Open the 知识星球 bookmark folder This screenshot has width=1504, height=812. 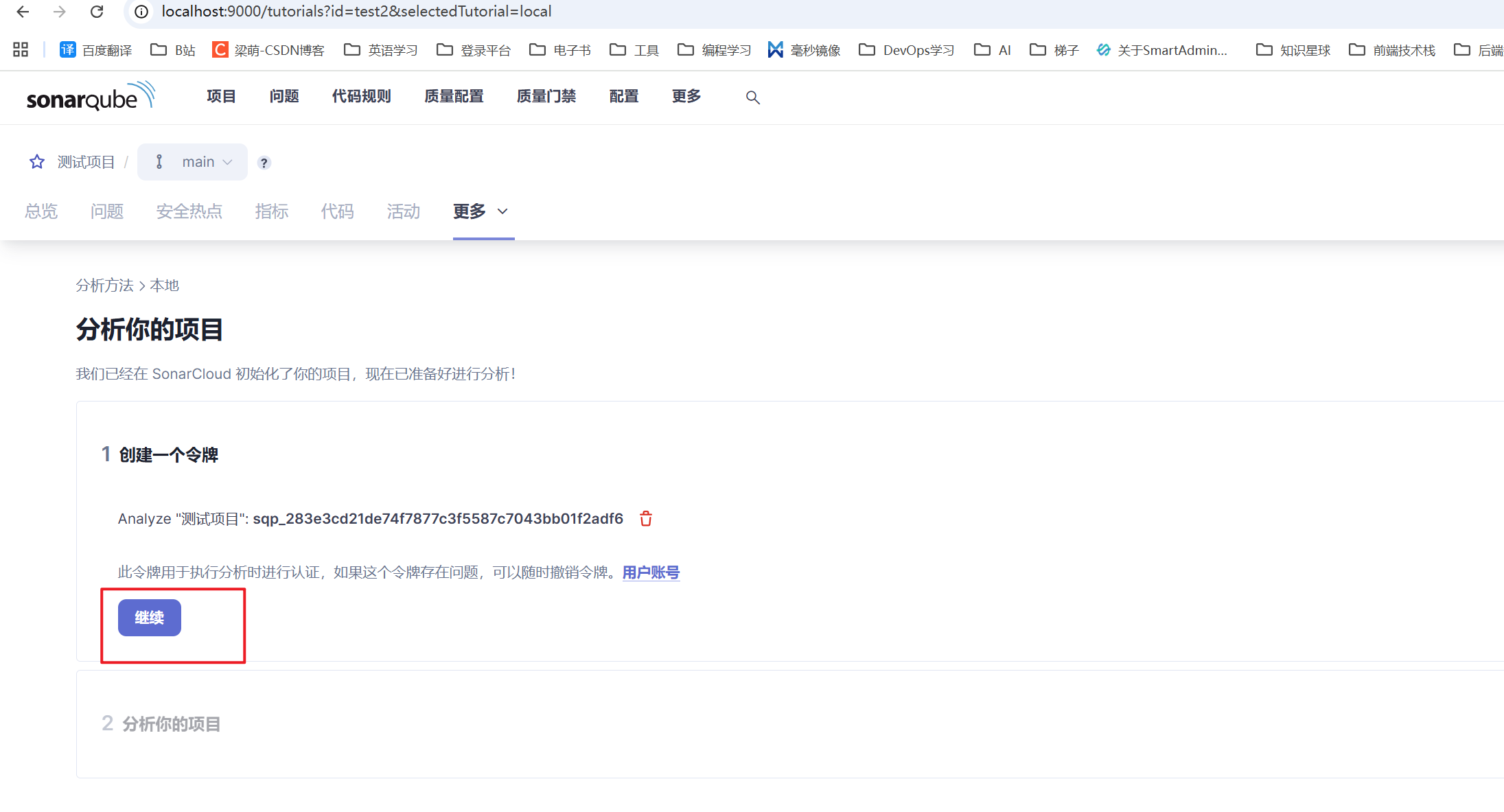pyautogui.click(x=1293, y=50)
